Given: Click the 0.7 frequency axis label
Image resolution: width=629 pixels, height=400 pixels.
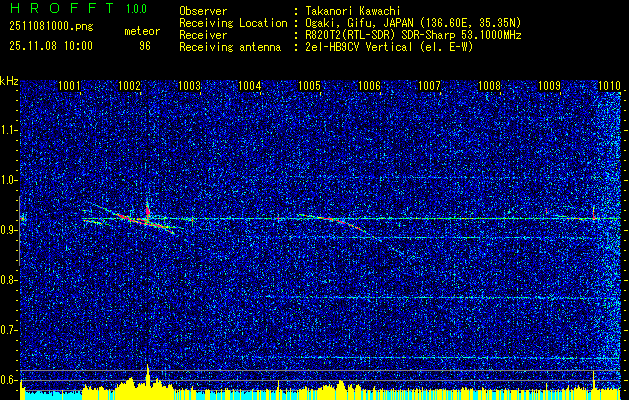Looking at the screenshot, I should (9, 330).
